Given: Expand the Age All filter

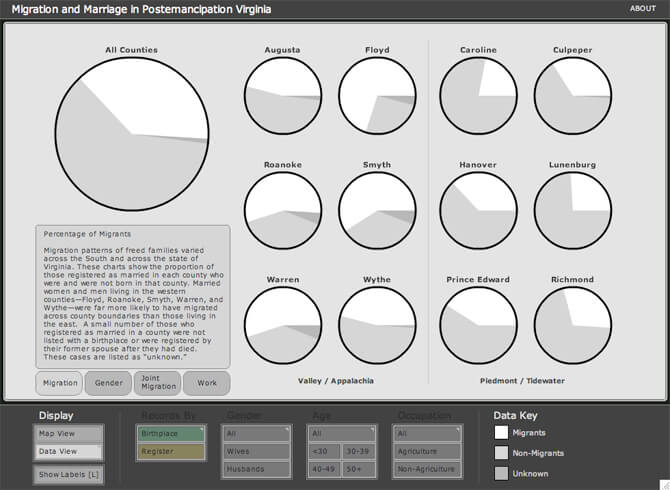Looking at the screenshot, I should pos(341,434).
